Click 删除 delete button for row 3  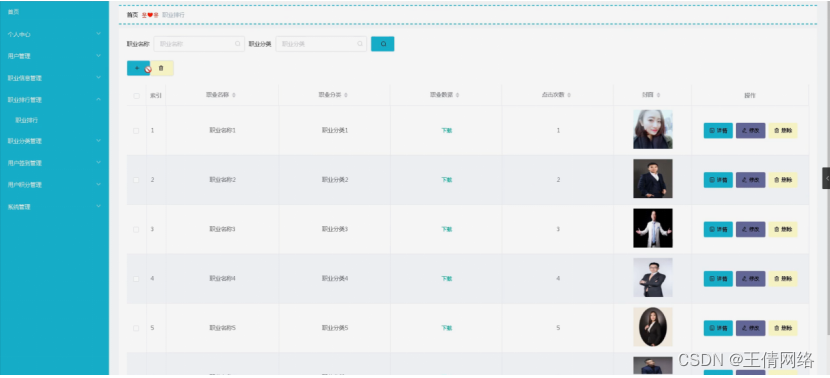[x=783, y=229]
